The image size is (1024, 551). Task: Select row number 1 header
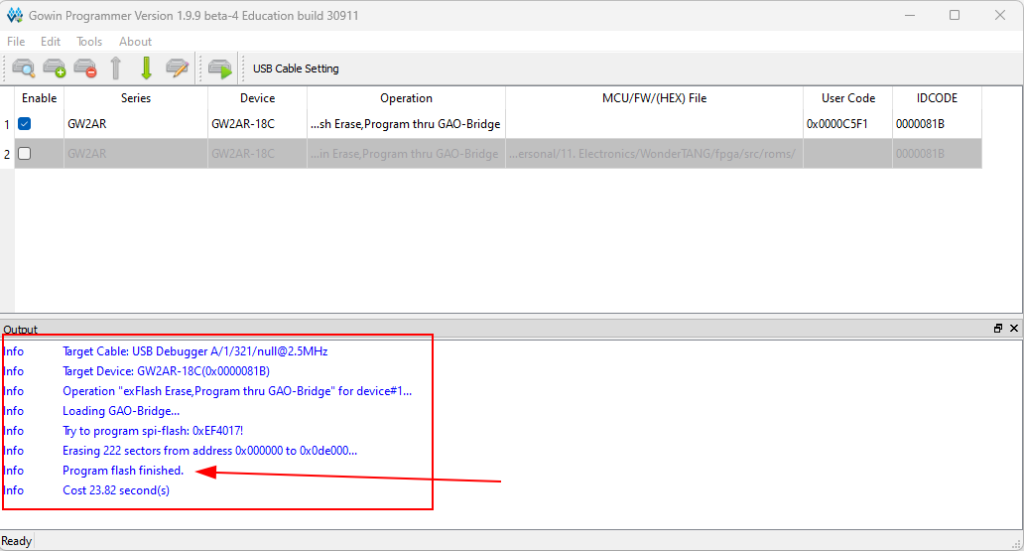pyautogui.click(x=7, y=124)
